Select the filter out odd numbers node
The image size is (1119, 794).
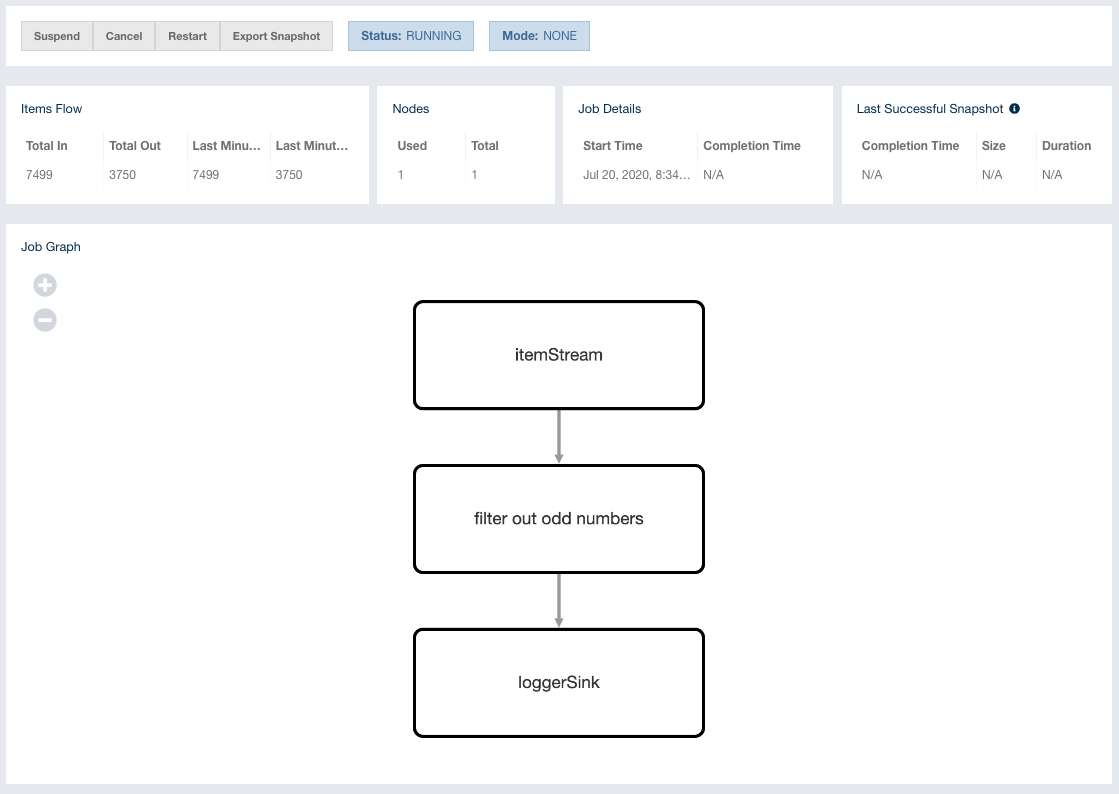coord(558,519)
